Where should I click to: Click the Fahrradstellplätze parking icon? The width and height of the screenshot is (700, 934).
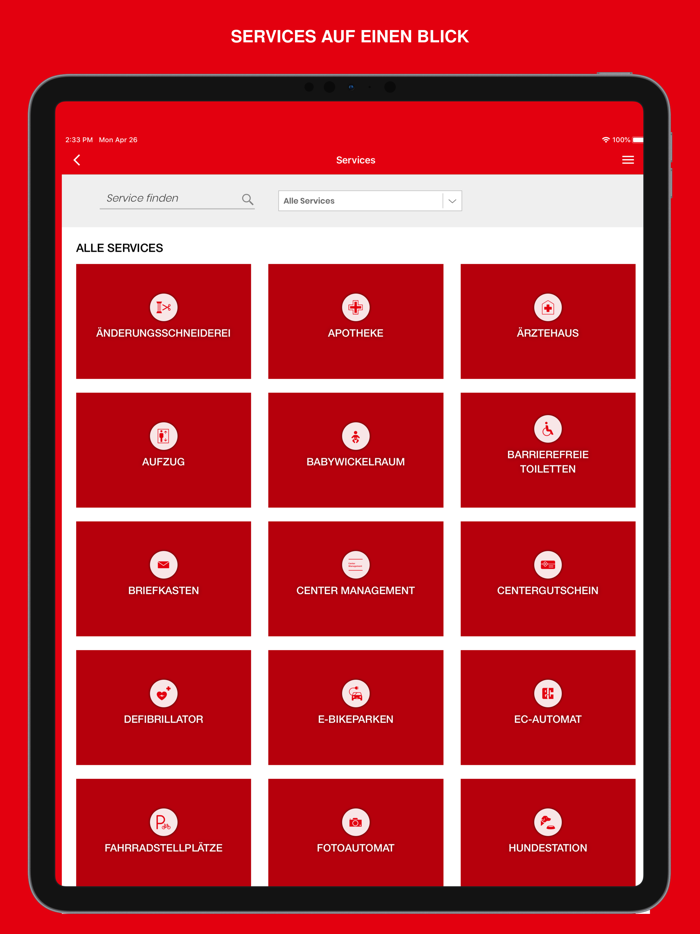point(163,822)
